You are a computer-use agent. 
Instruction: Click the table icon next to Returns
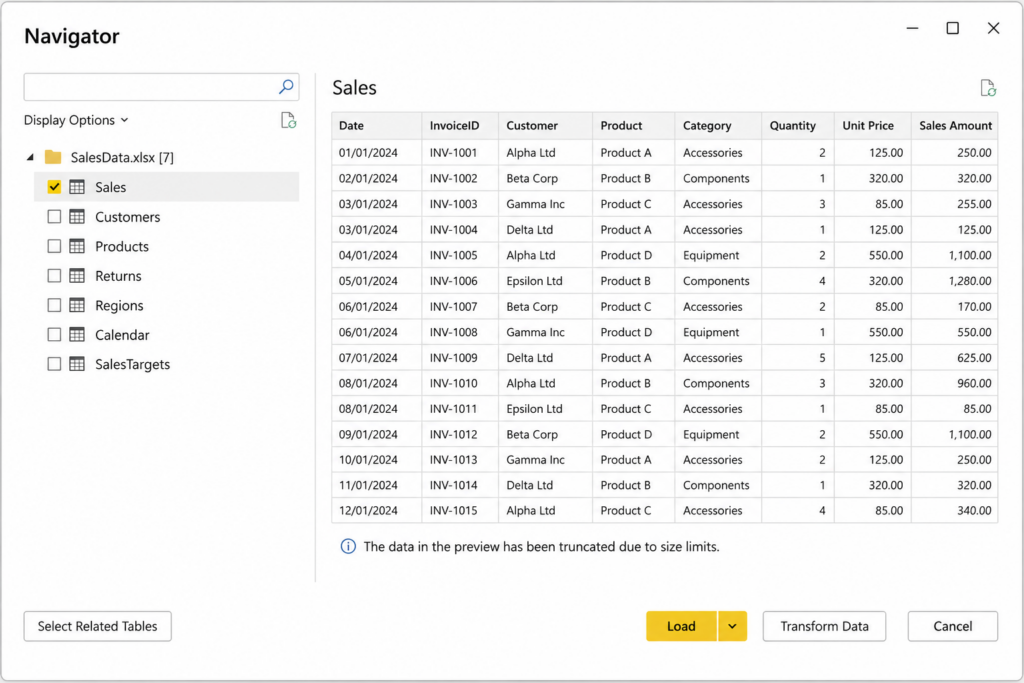coord(77,276)
